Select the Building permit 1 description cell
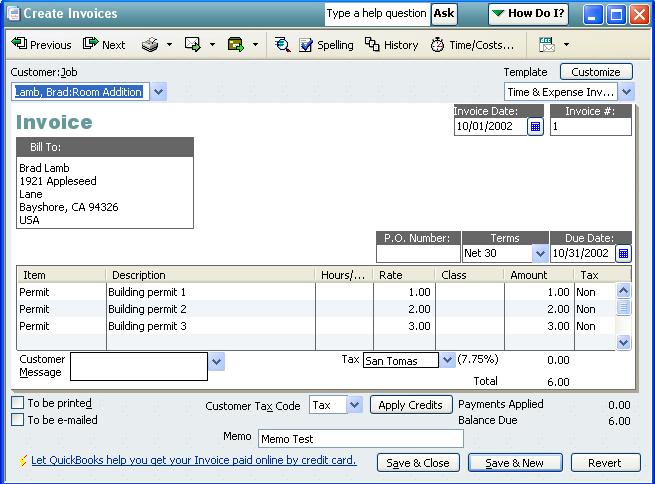 [211, 292]
